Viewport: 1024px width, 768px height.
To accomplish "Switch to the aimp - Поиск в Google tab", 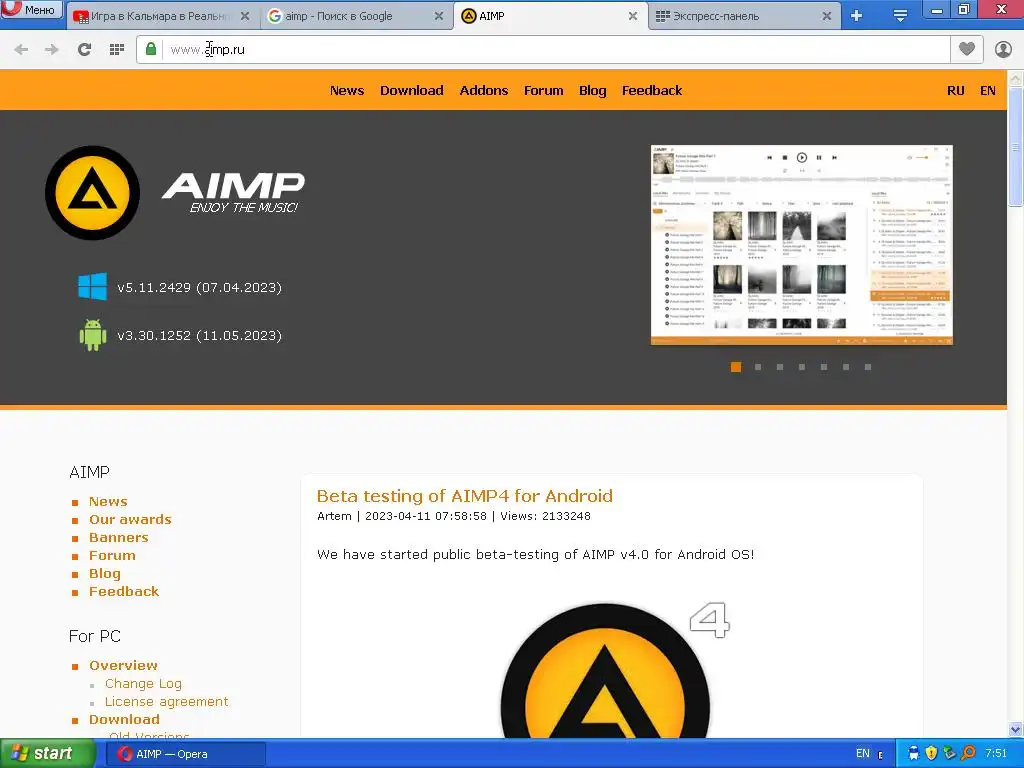I will (357, 16).
